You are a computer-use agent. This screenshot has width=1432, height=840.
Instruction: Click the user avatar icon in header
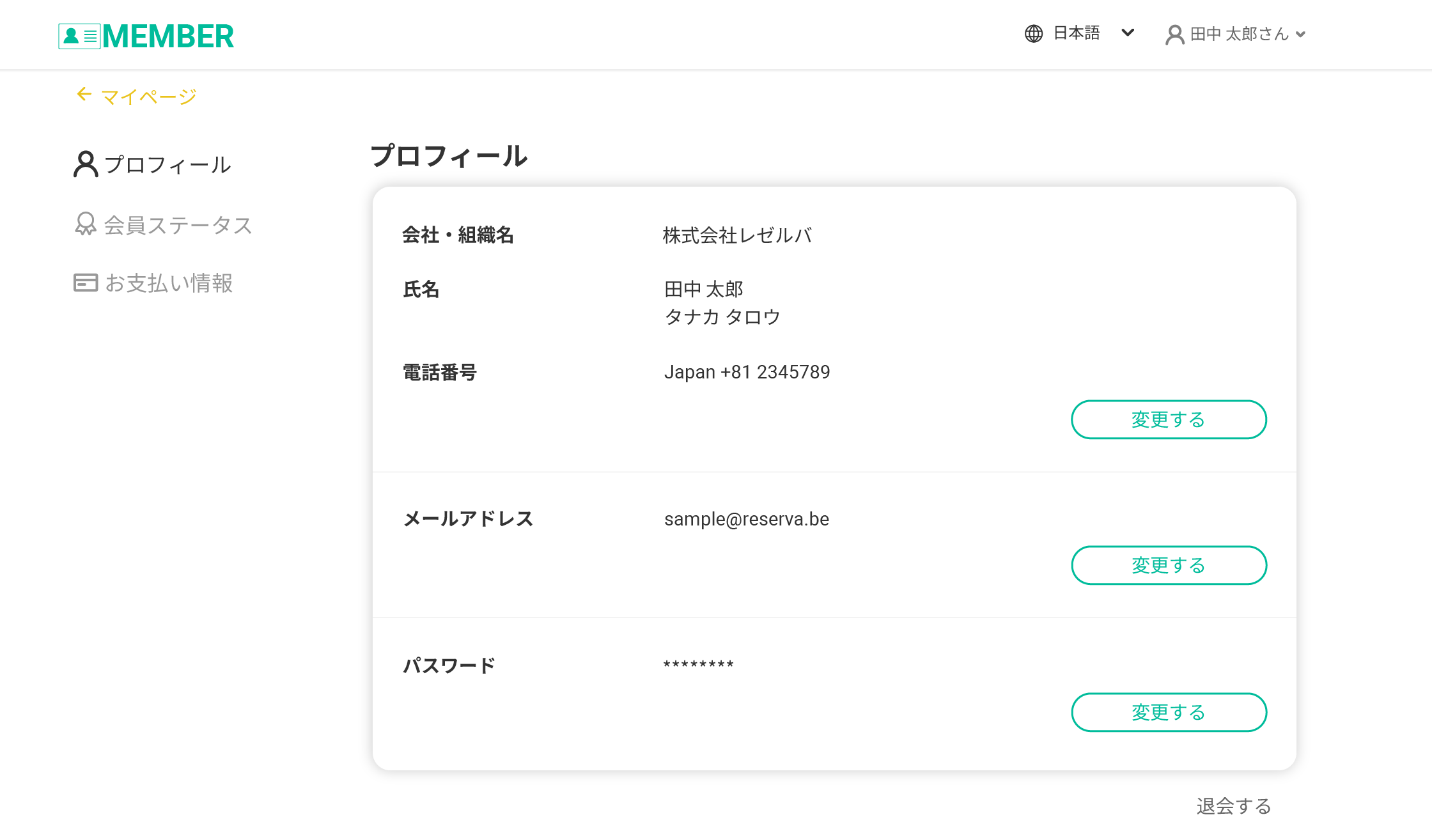pyautogui.click(x=1174, y=35)
